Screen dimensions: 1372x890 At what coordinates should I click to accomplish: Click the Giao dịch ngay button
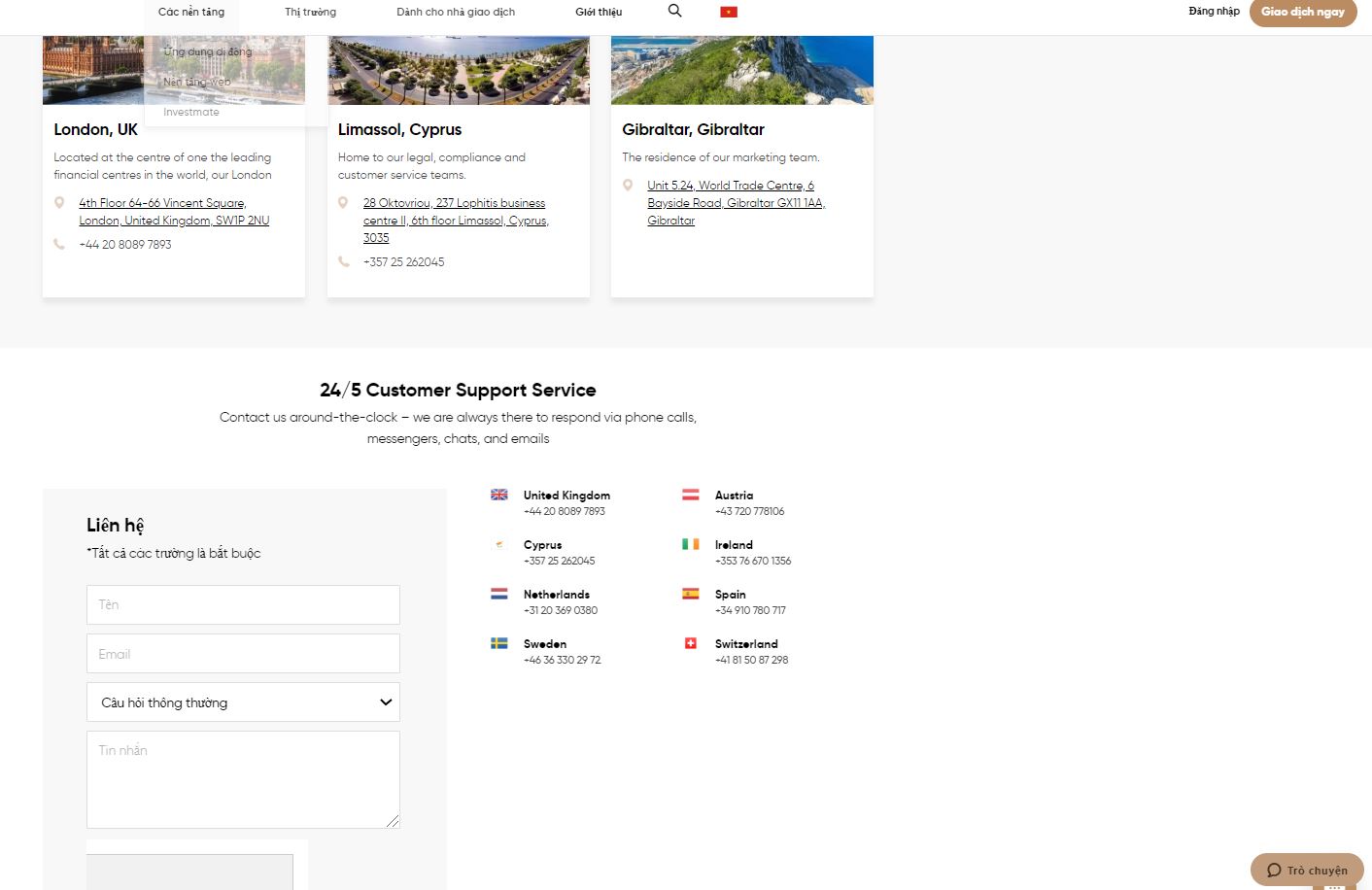click(x=1303, y=12)
